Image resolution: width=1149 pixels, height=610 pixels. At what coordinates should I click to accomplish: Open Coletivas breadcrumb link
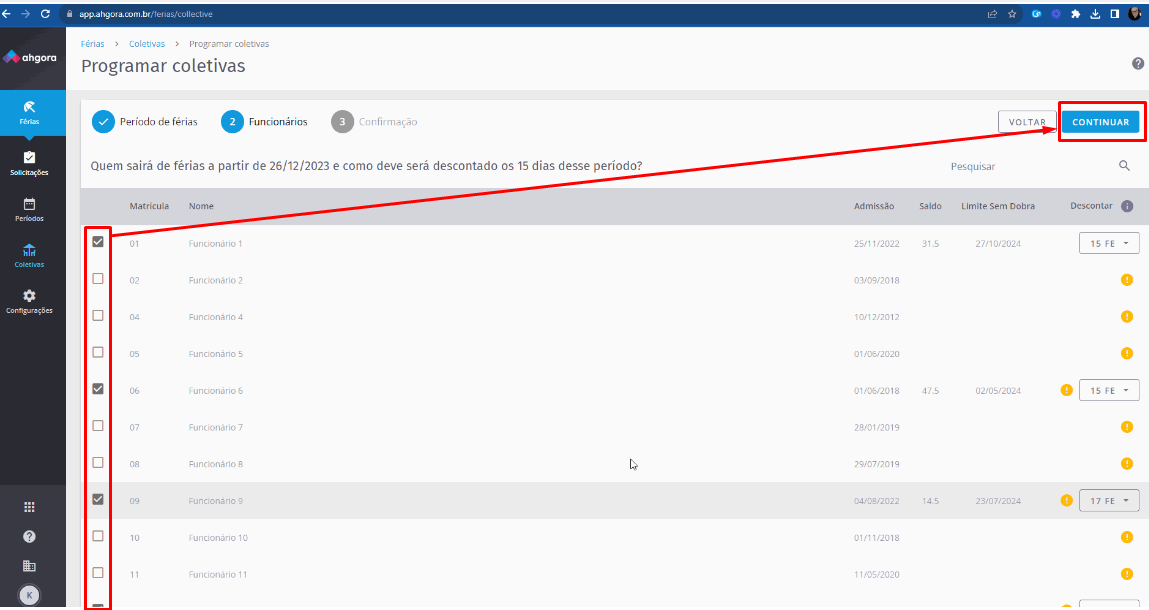coord(147,44)
